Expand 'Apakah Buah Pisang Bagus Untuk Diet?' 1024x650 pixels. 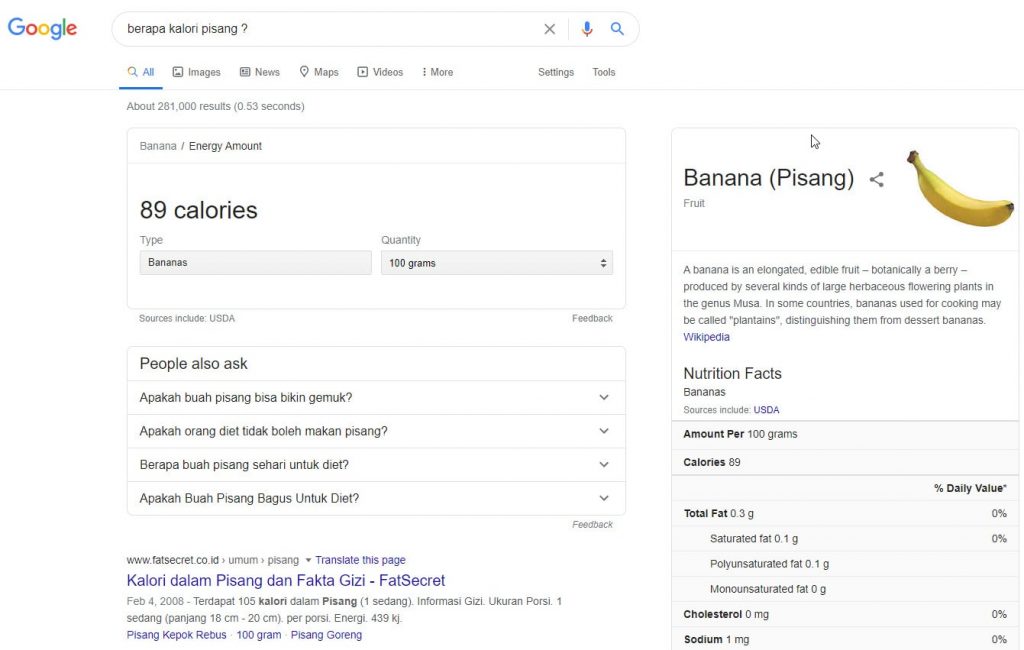(x=376, y=498)
